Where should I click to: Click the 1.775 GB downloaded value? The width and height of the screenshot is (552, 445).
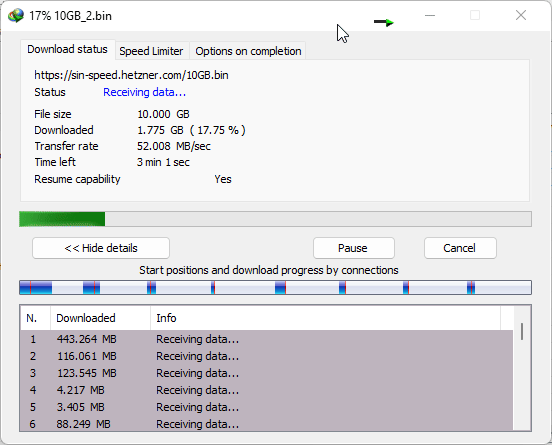pyautogui.click(x=191, y=130)
